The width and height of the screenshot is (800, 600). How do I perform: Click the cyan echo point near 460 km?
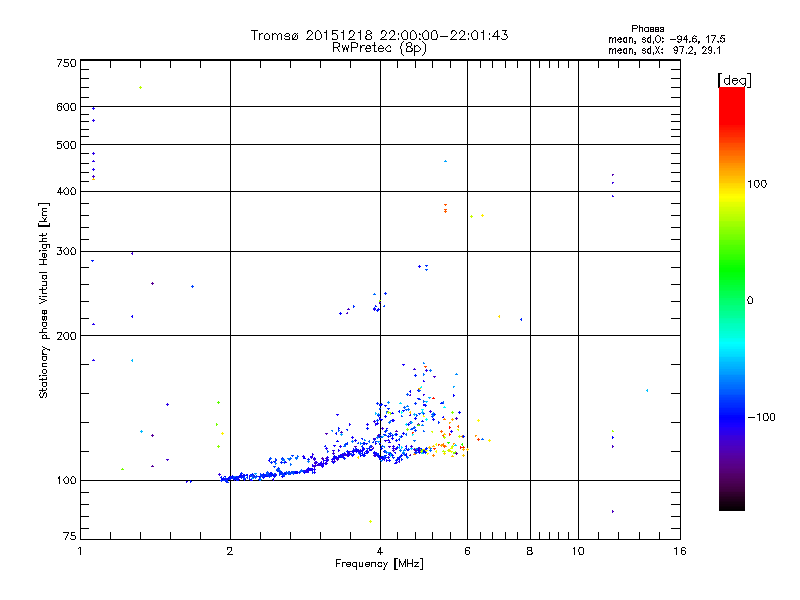[445, 161]
